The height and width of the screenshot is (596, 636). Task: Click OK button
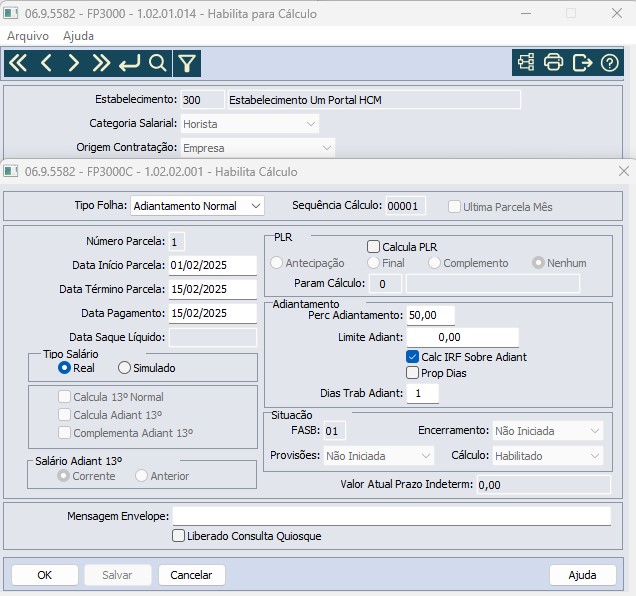(45, 575)
